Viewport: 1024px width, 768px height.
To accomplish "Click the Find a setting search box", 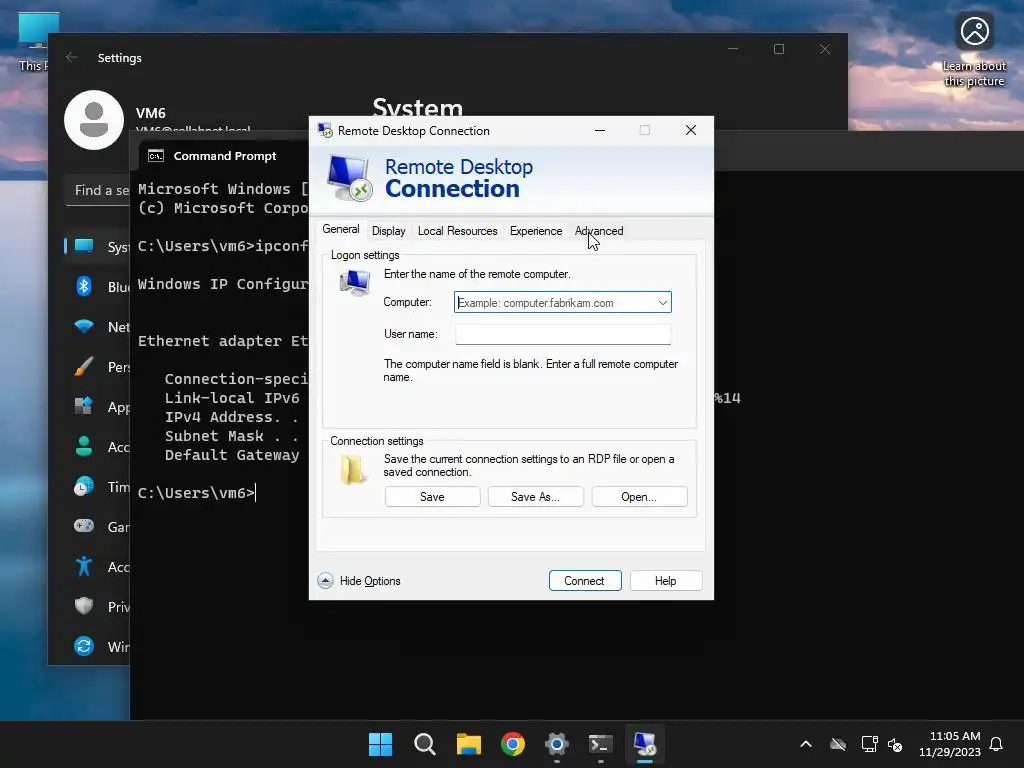I will tap(98, 190).
